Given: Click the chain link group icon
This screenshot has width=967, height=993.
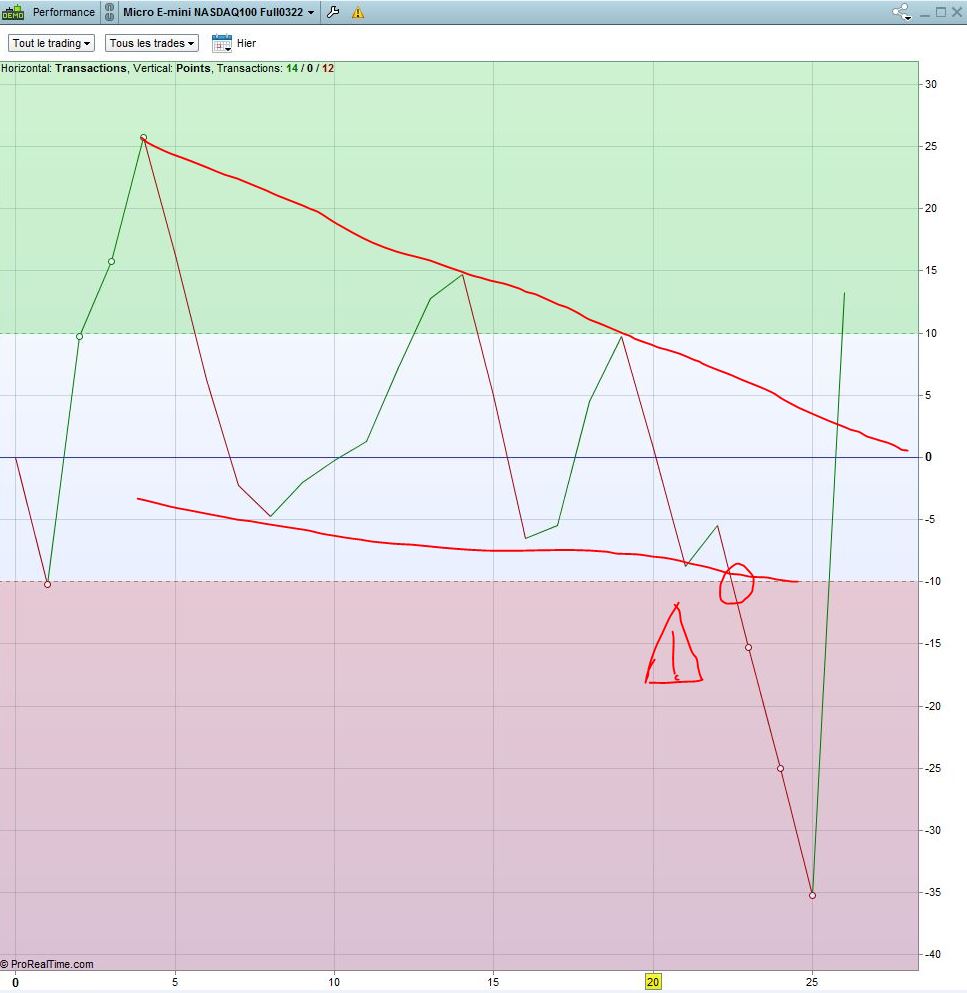Looking at the screenshot, I should pos(109,12).
